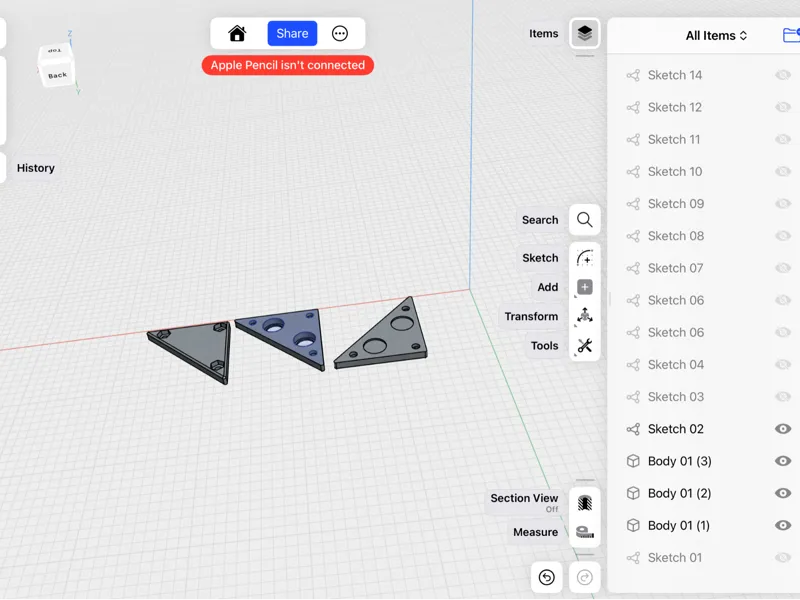Open the more options ellipsis menu
This screenshot has height=600, width=800.
coord(340,34)
